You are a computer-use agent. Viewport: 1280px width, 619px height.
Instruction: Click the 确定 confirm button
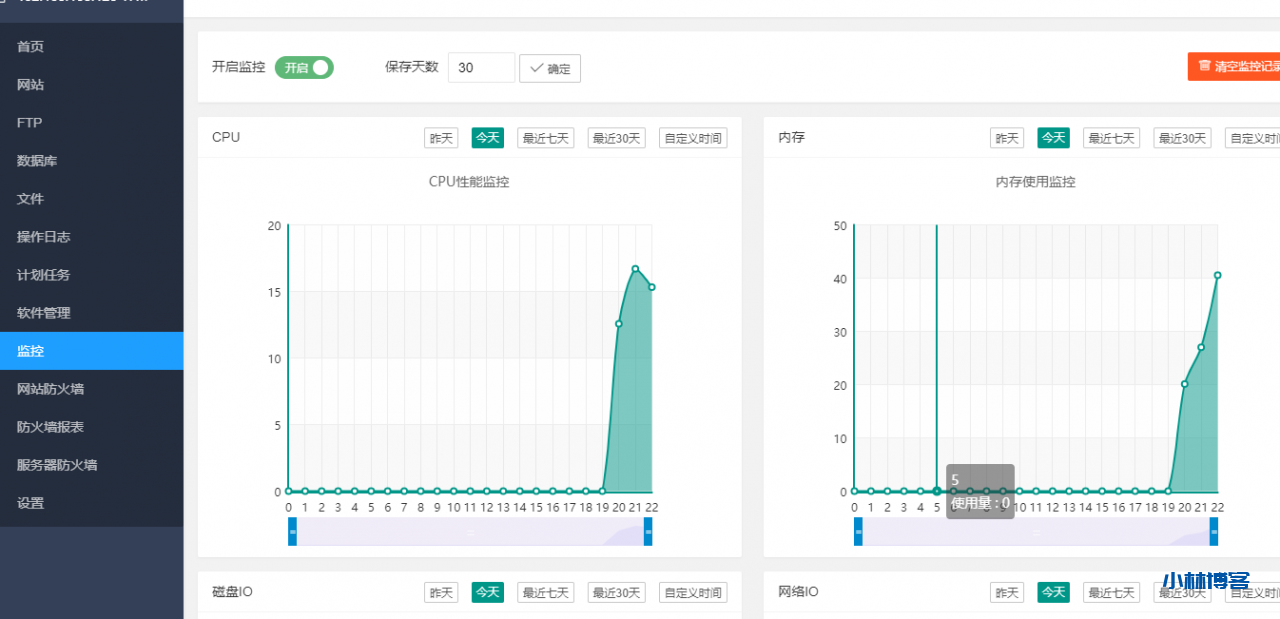[x=550, y=68]
